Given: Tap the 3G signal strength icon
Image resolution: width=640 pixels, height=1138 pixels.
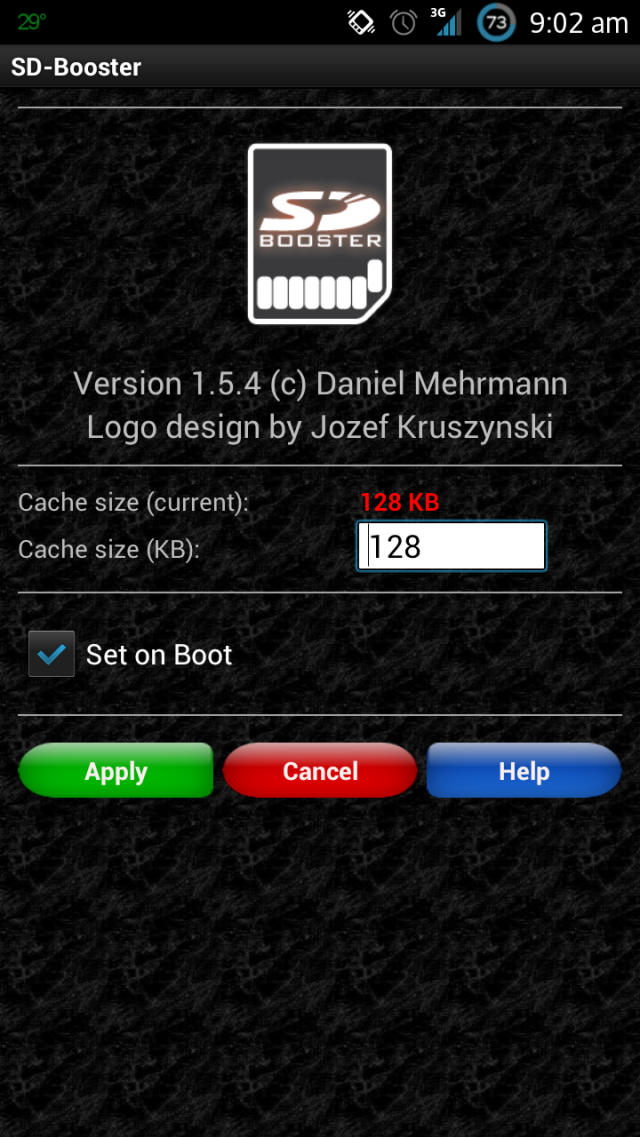Looking at the screenshot, I should pos(446,22).
